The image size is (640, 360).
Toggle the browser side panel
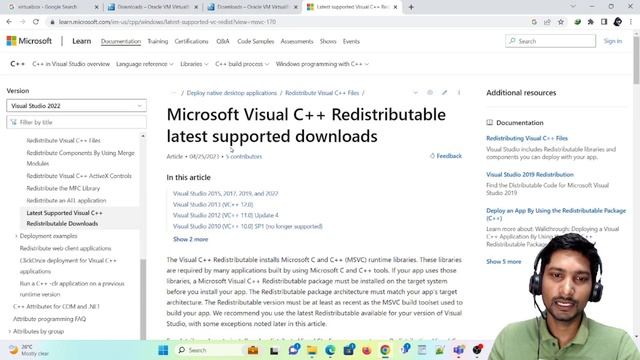coord(604,22)
